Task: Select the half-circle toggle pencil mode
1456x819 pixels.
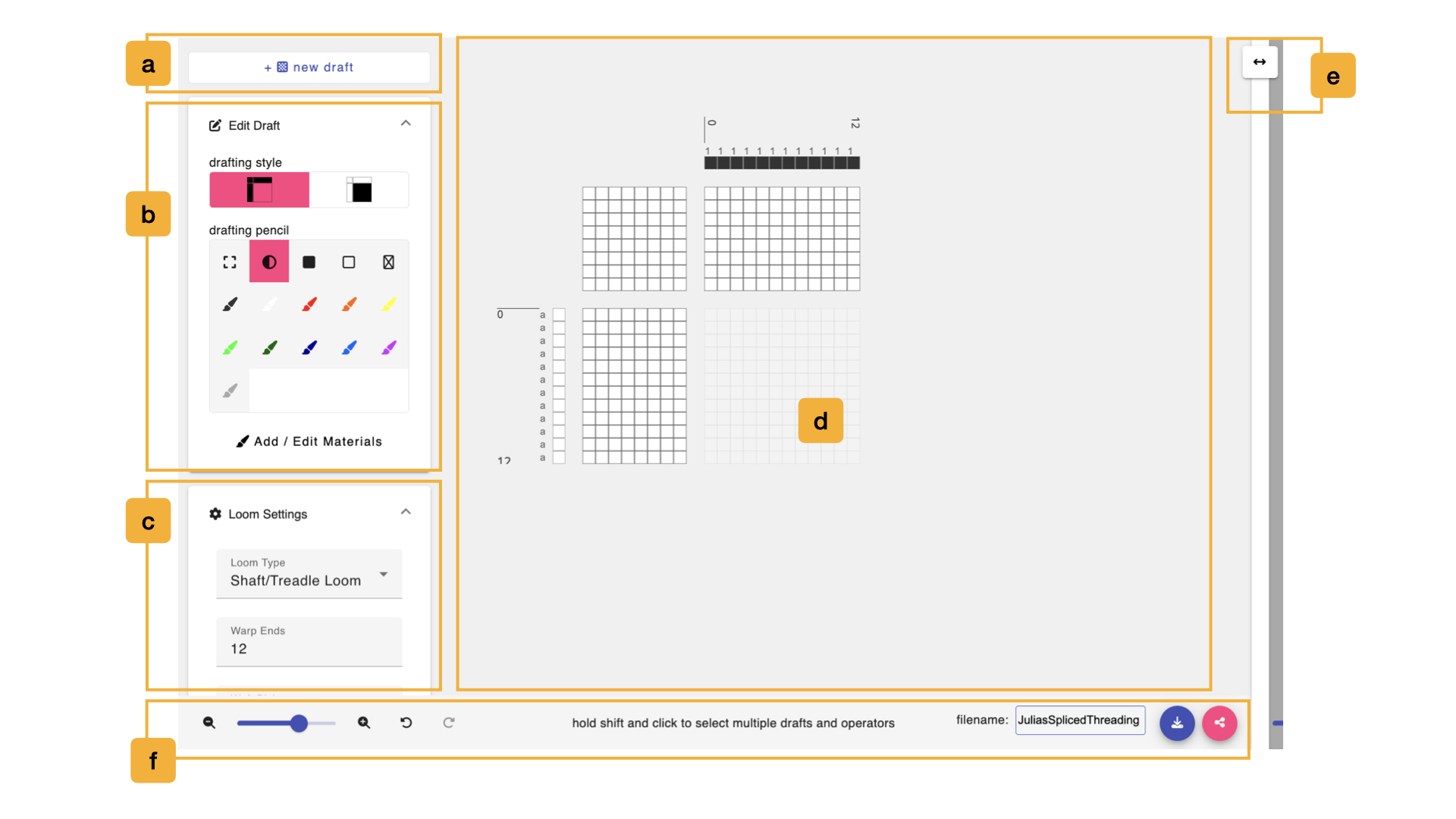Action: (269, 261)
